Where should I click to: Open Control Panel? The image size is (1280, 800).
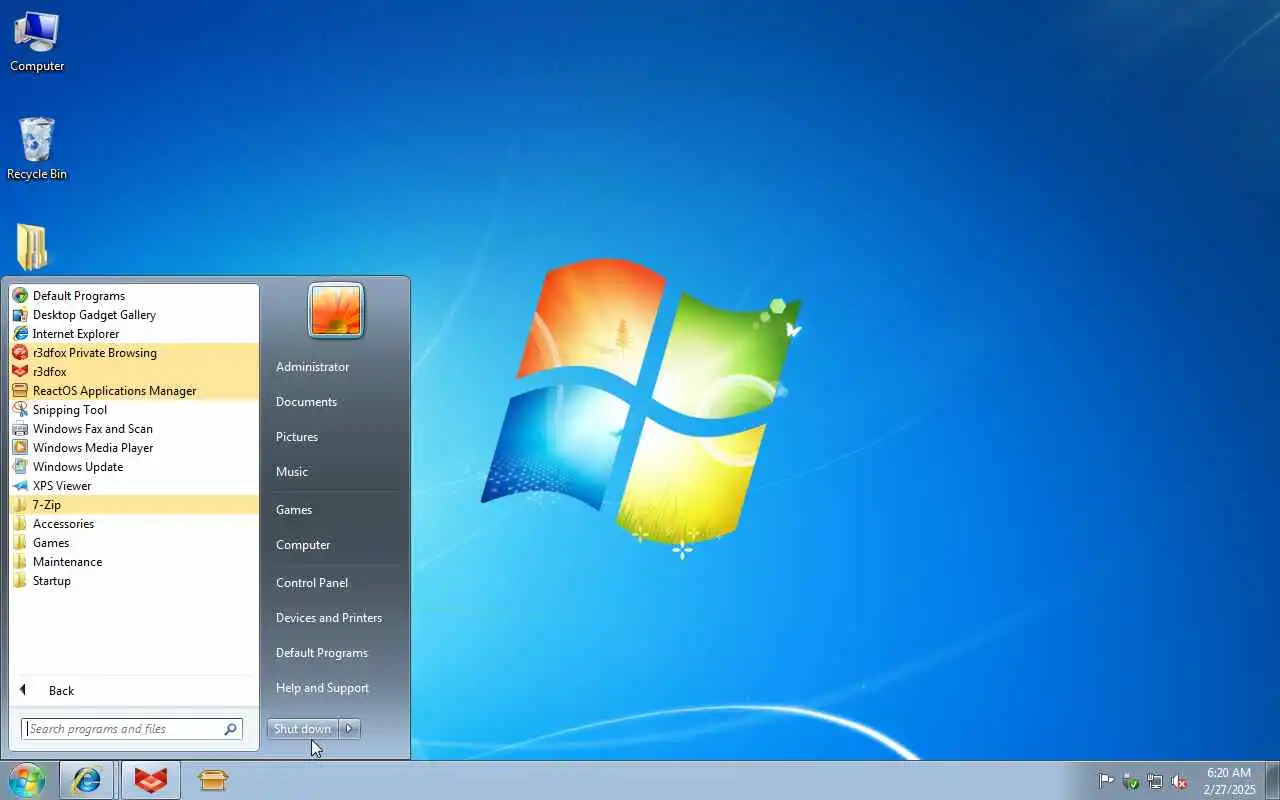(x=312, y=583)
